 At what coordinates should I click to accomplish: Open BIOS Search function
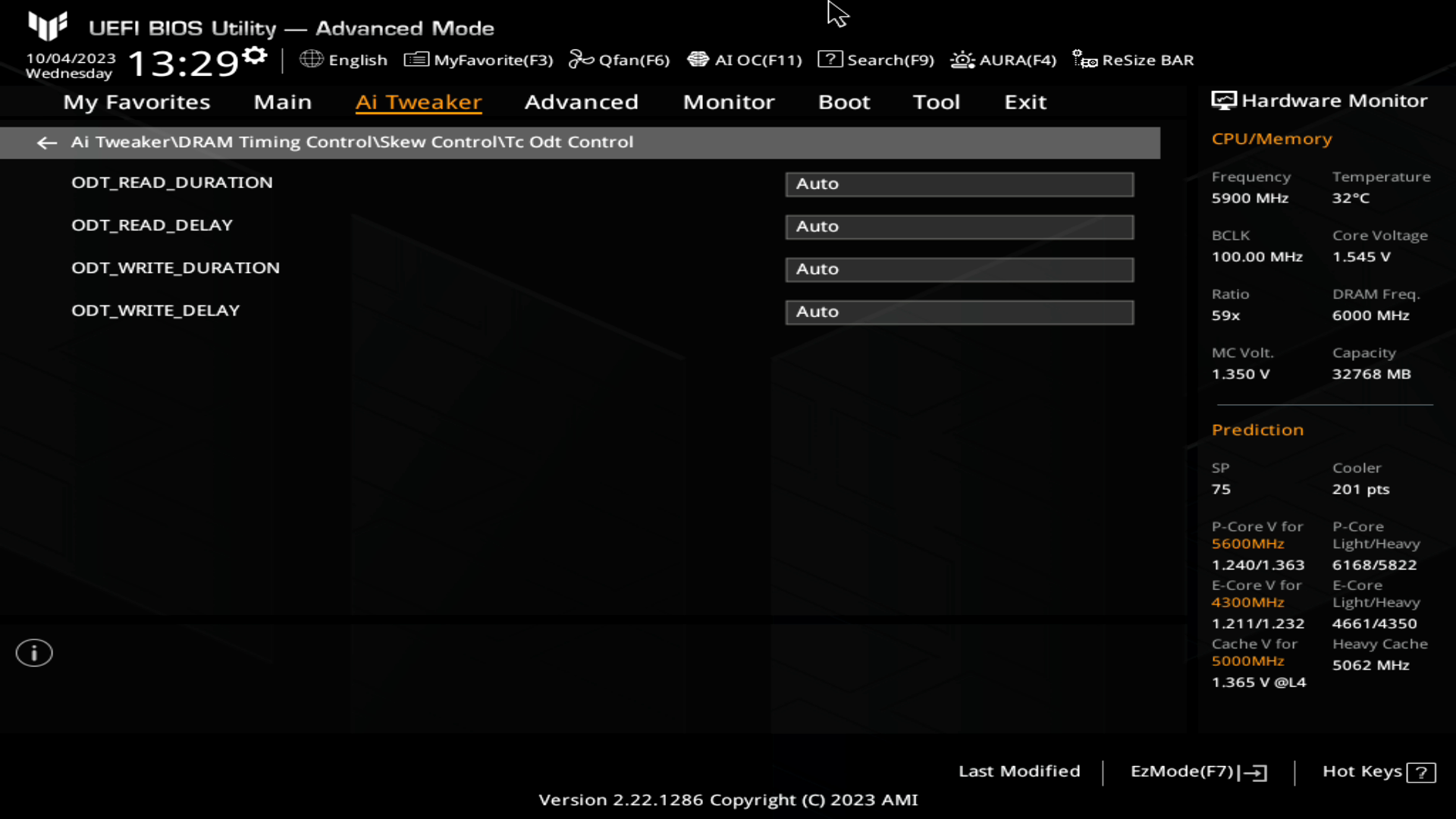[x=877, y=60]
